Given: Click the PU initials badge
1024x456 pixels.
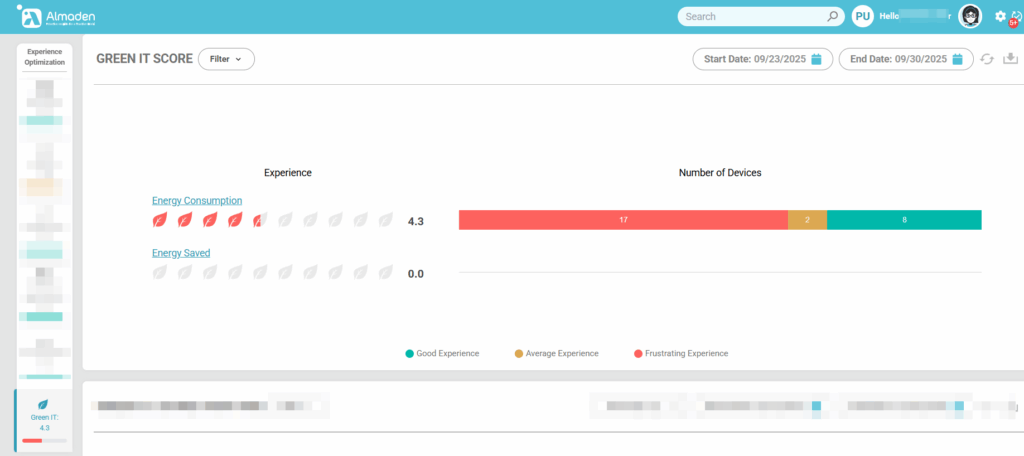Looking at the screenshot, I should (862, 16).
